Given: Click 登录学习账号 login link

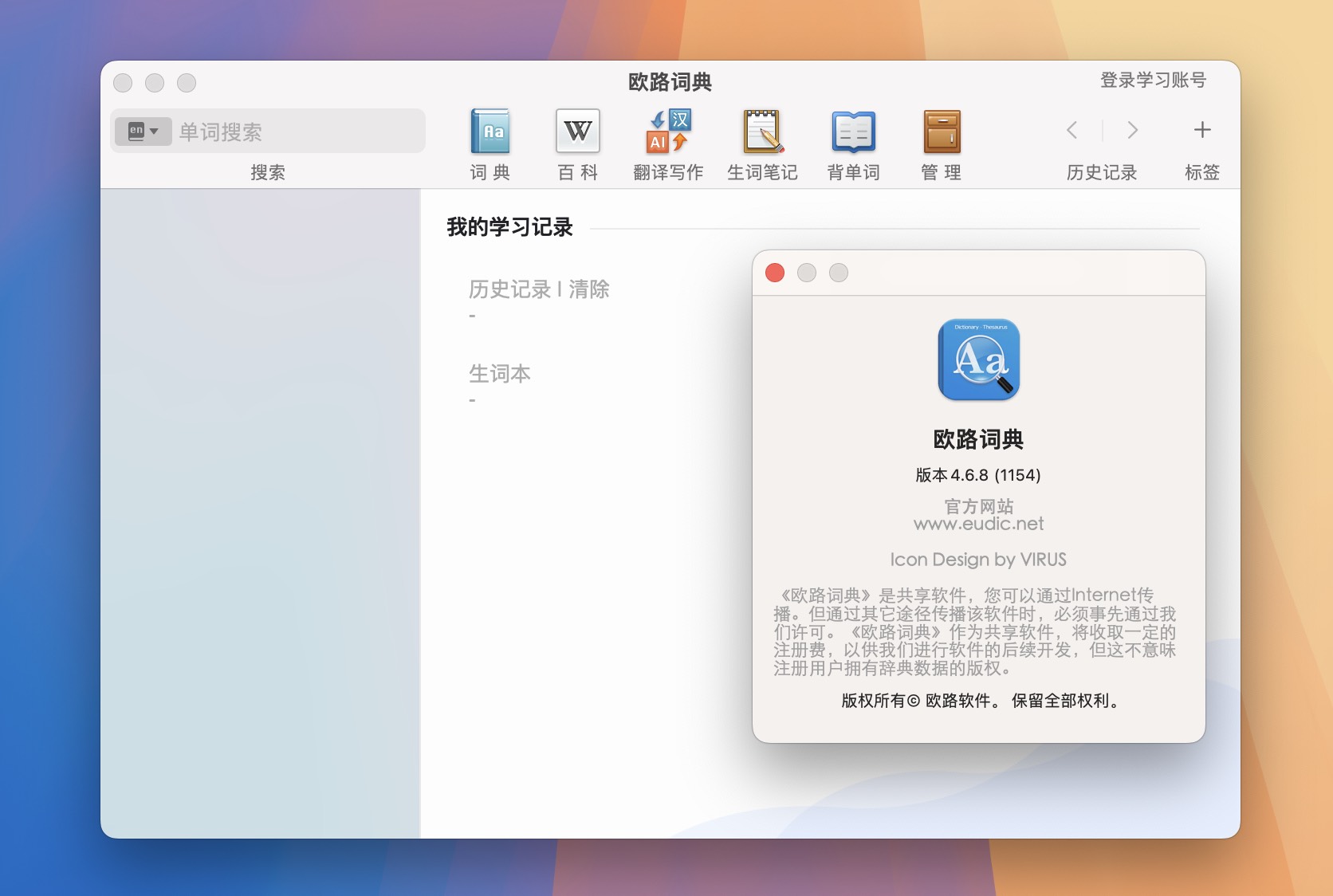Looking at the screenshot, I should click(x=1153, y=80).
